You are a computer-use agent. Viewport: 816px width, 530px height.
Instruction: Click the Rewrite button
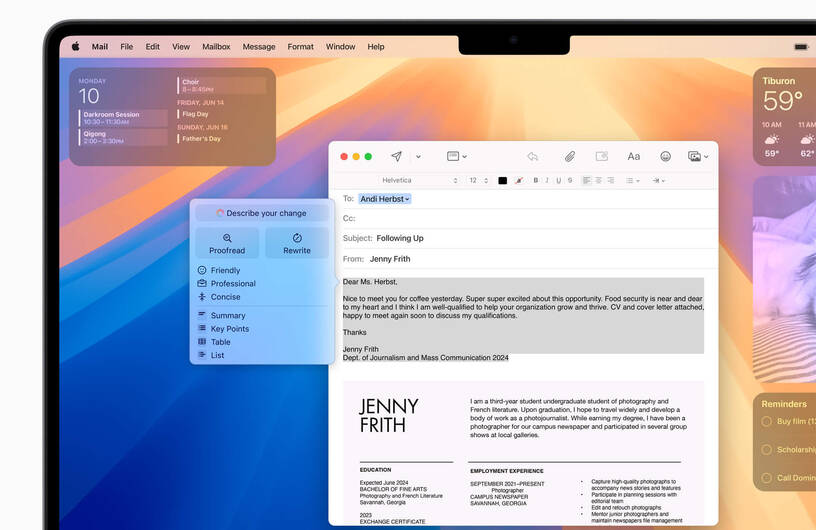[297, 243]
